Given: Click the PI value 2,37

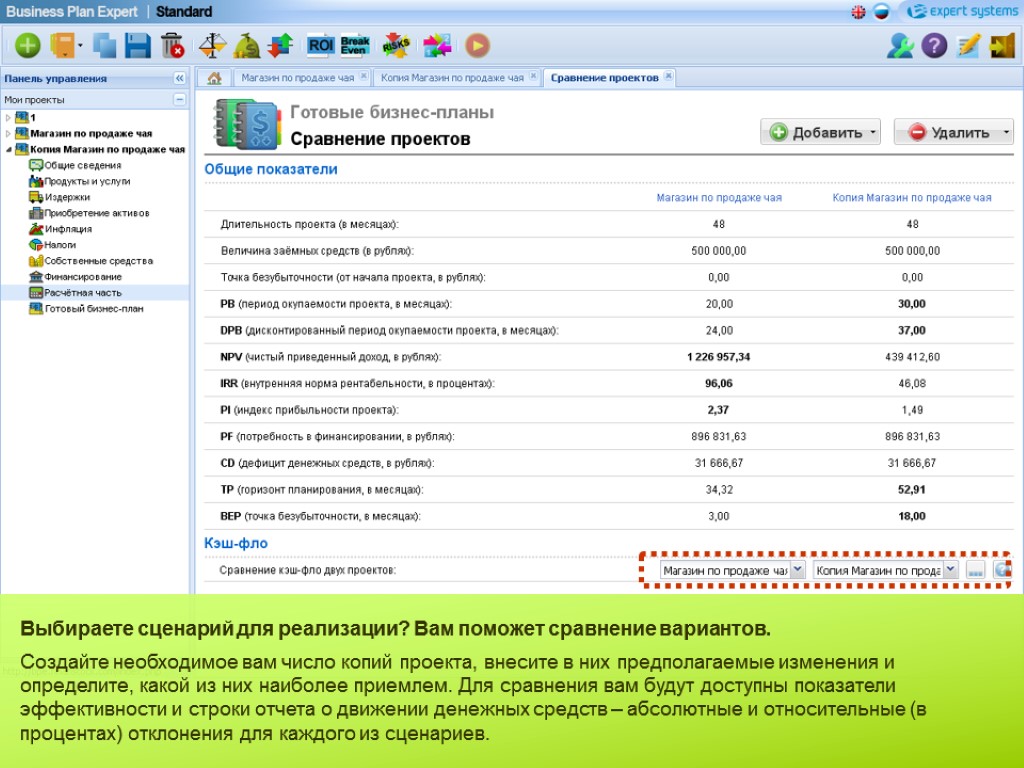Looking at the screenshot, I should click(x=718, y=410).
